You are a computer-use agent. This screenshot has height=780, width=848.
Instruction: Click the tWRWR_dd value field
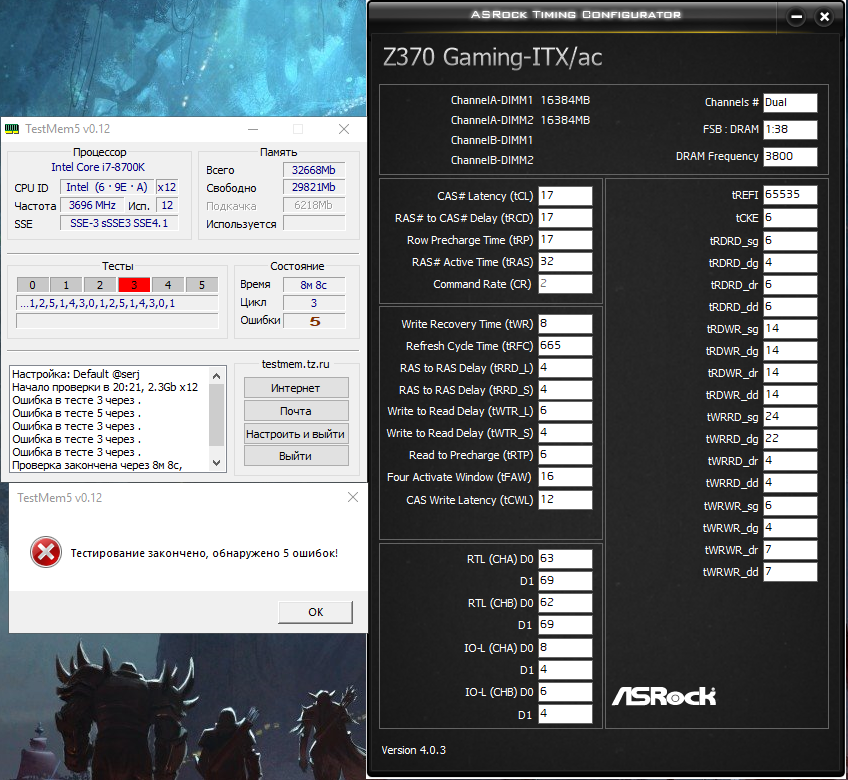[790, 572]
